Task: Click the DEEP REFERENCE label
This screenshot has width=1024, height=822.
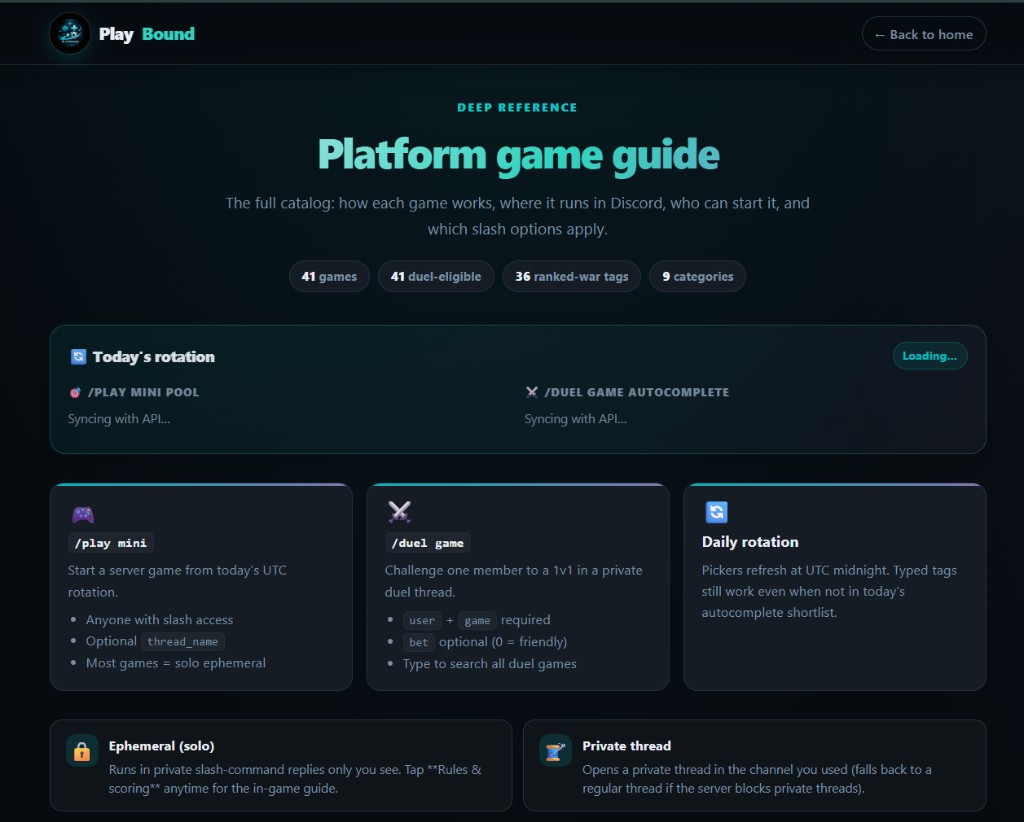Action: 517,108
